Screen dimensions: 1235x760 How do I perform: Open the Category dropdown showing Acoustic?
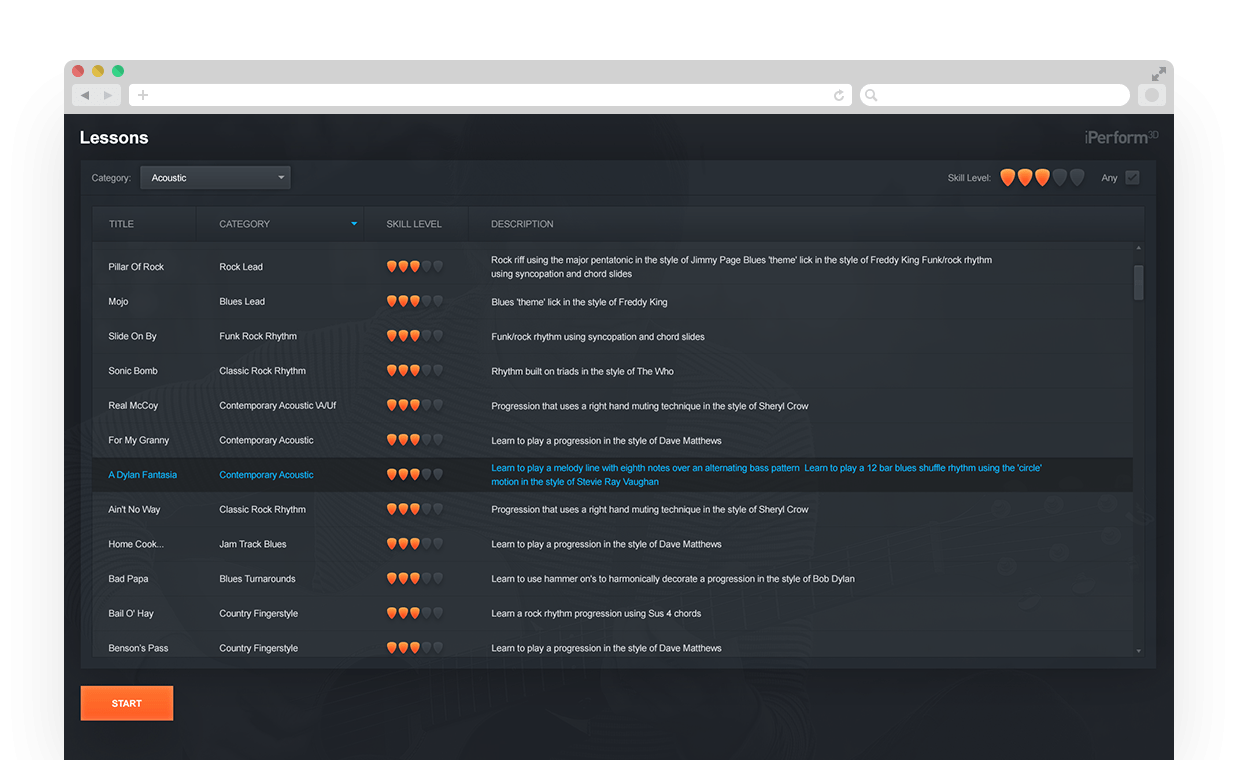tap(215, 178)
